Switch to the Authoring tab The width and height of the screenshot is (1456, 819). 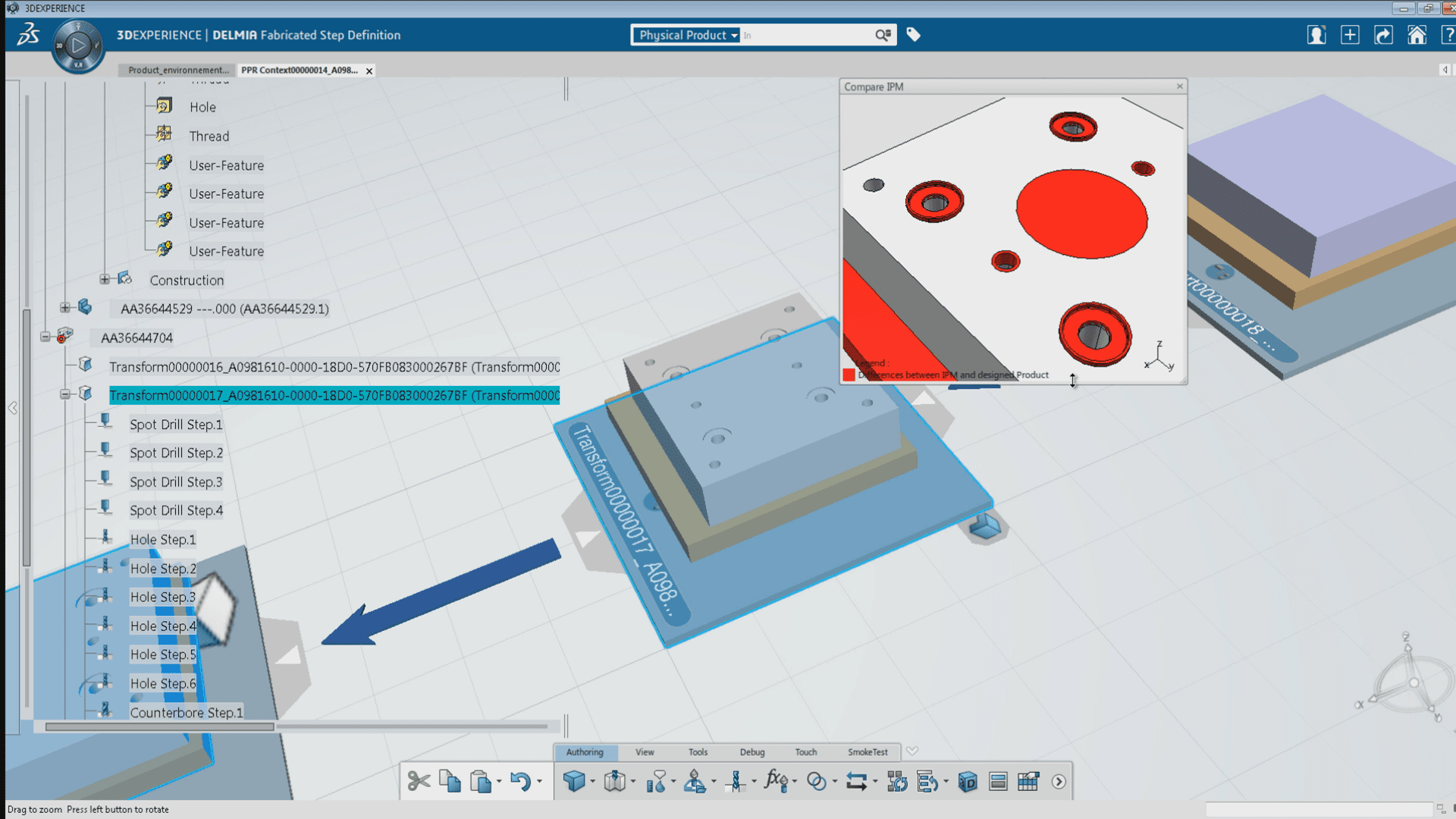coord(585,752)
